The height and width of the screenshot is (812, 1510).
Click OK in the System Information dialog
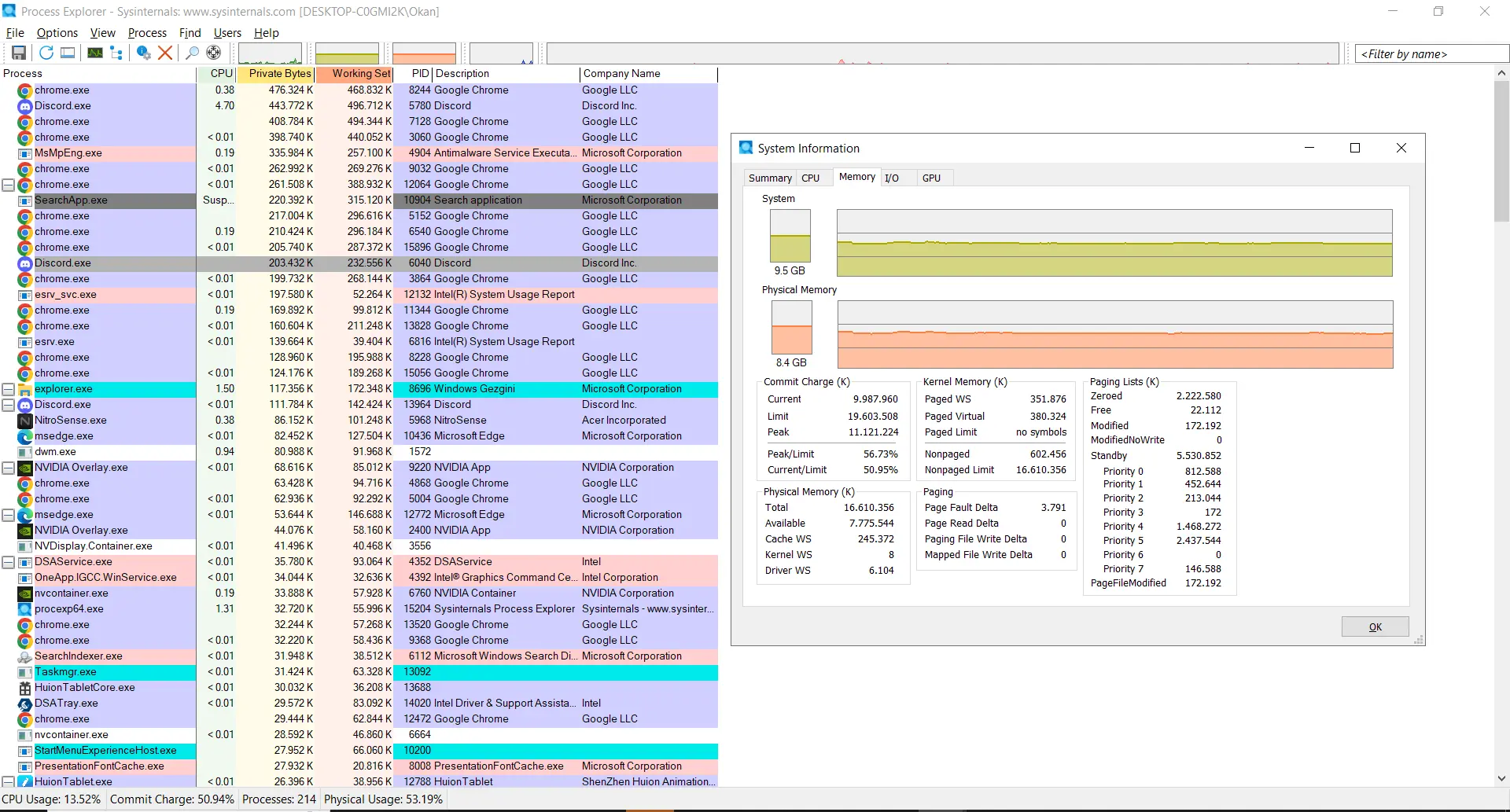[x=1376, y=627]
